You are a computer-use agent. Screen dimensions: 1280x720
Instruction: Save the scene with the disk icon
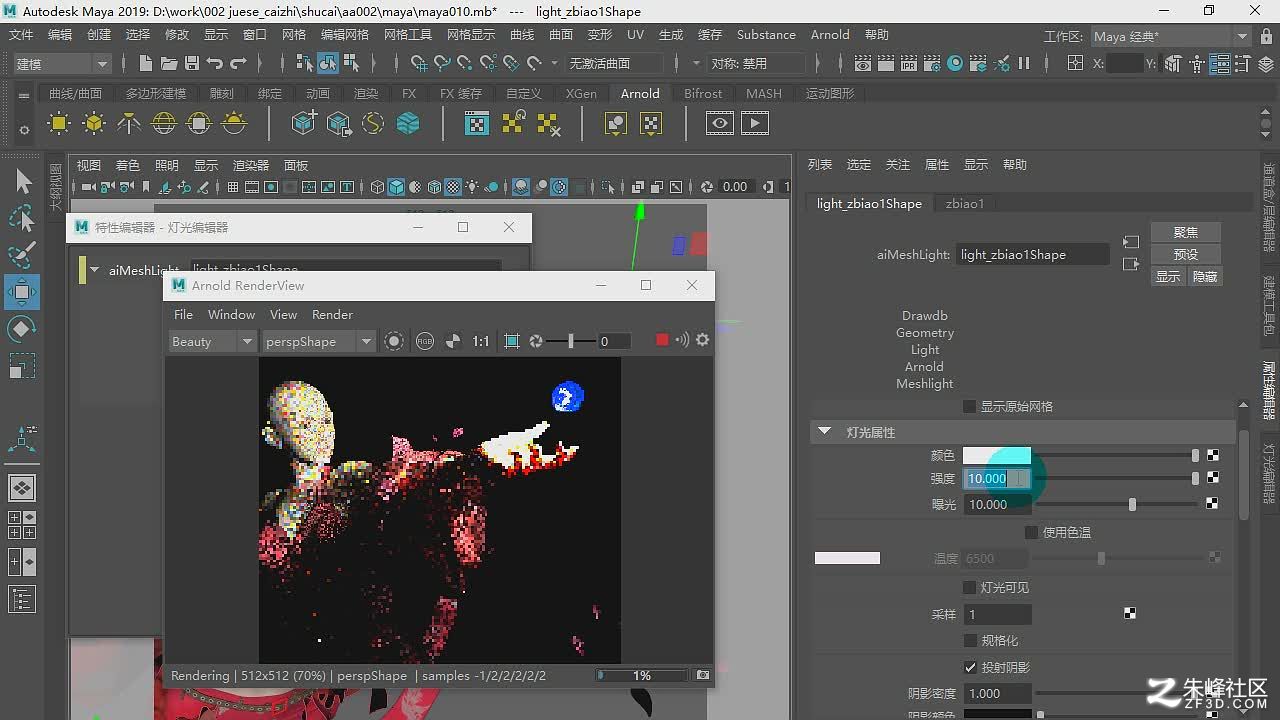point(192,63)
